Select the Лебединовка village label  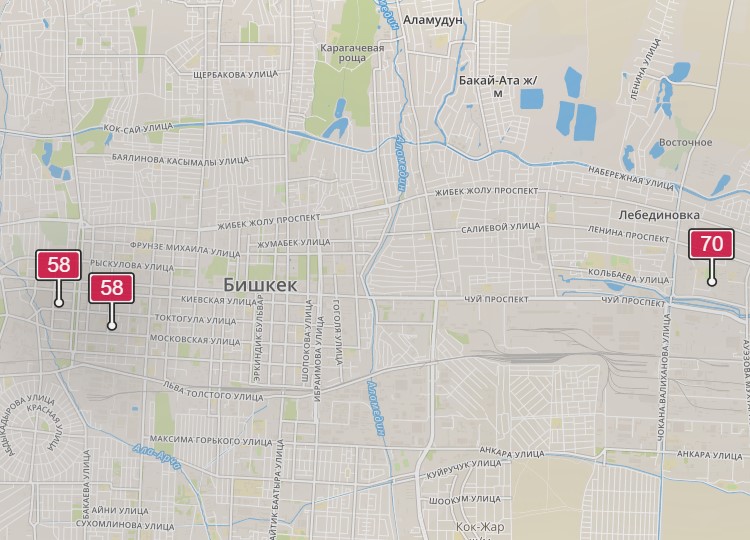659,215
